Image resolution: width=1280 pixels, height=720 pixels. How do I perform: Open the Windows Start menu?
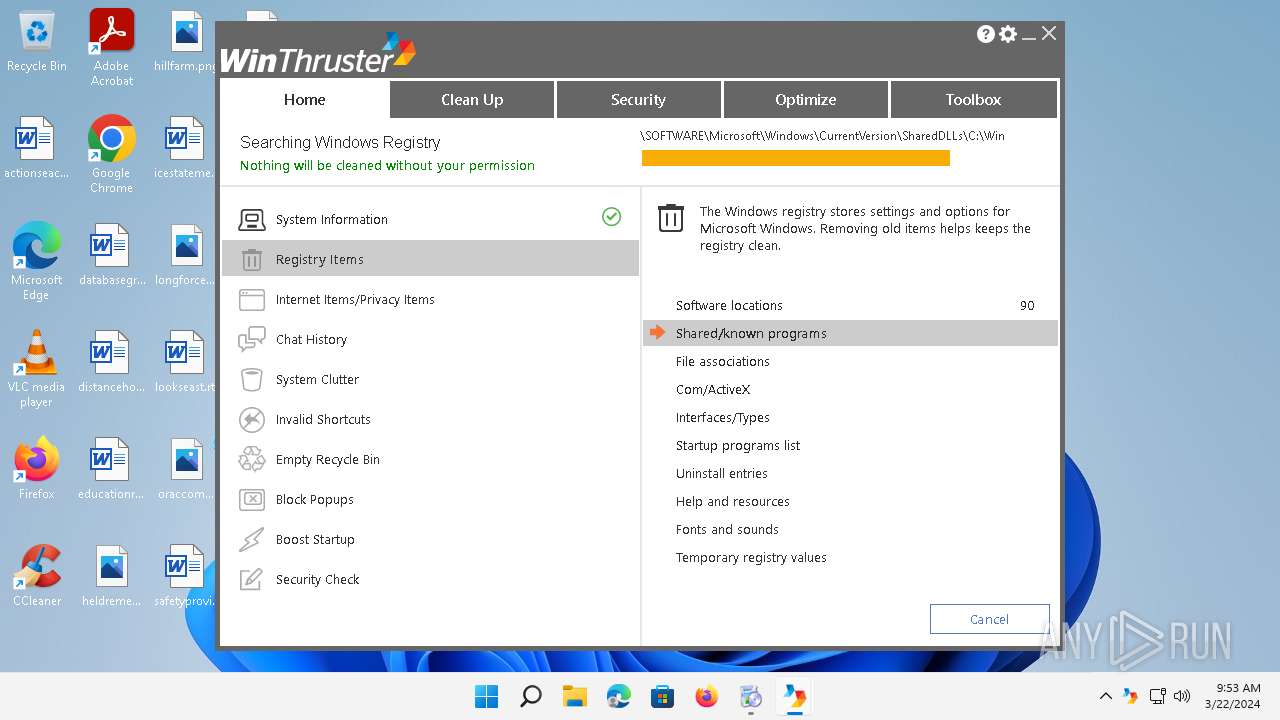coord(487,696)
